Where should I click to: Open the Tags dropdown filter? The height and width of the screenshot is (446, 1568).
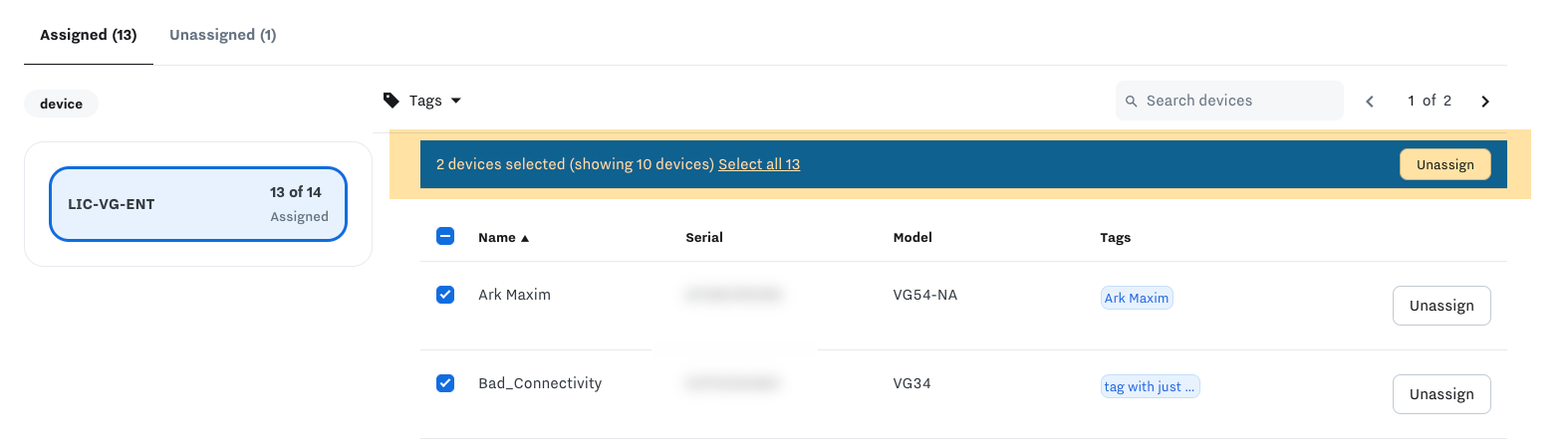(422, 101)
